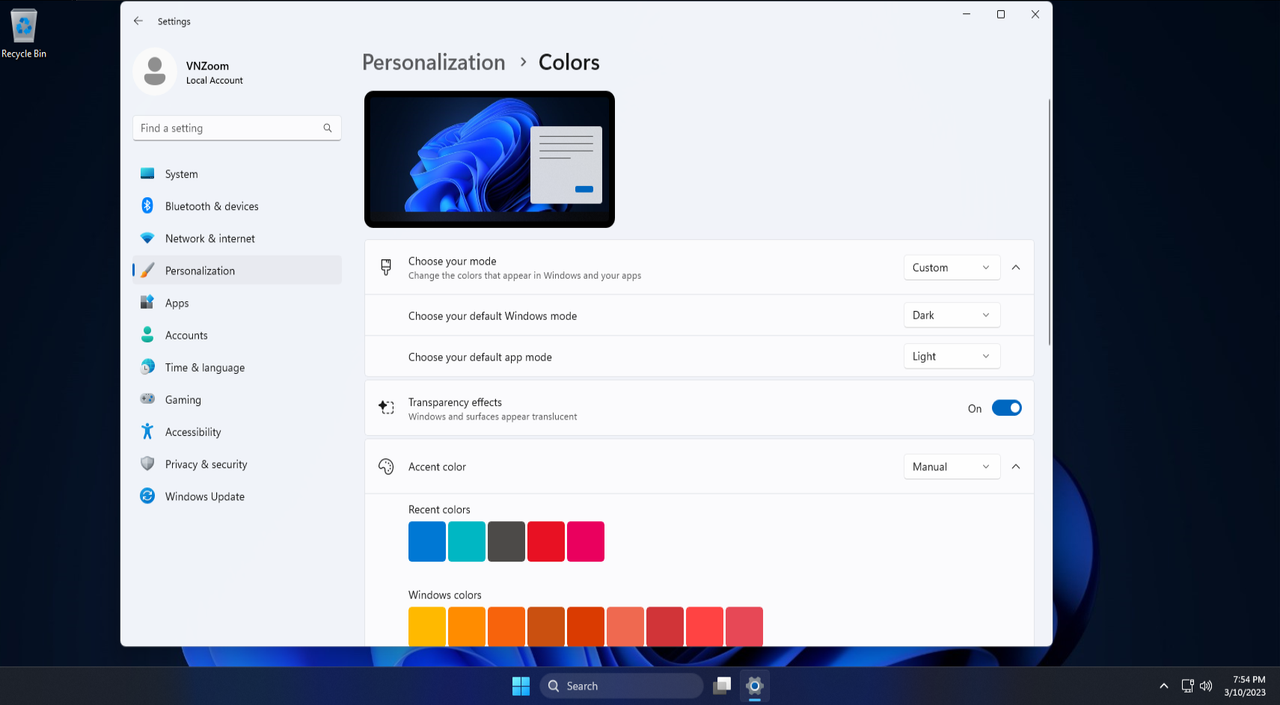Click the taskbar clock showing 7:54 PM
The height and width of the screenshot is (705, 1280).
click(1245, 686)
